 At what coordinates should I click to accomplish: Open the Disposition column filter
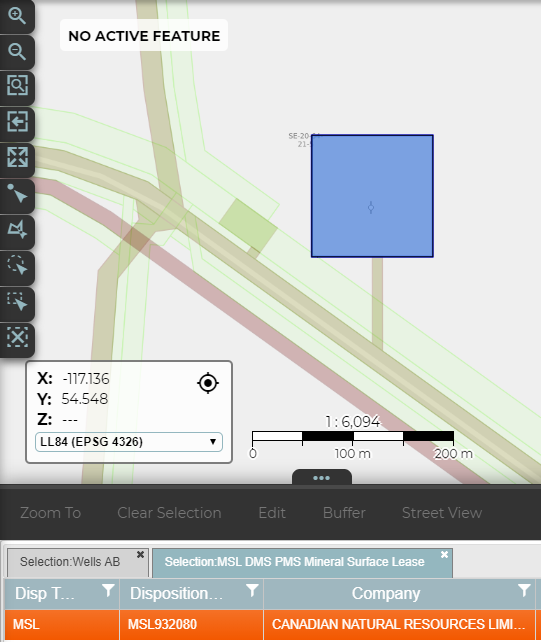coord(252,591)
